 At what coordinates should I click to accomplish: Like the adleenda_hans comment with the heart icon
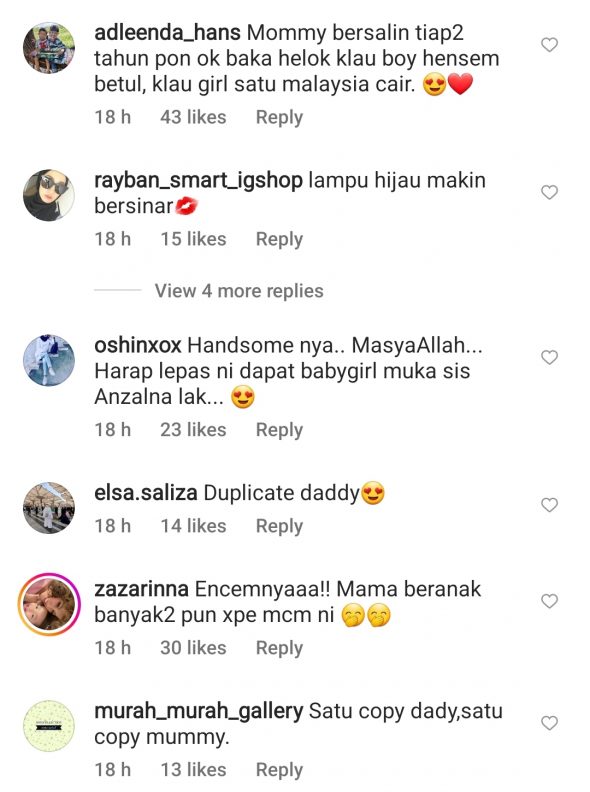[x=549, y=45]
